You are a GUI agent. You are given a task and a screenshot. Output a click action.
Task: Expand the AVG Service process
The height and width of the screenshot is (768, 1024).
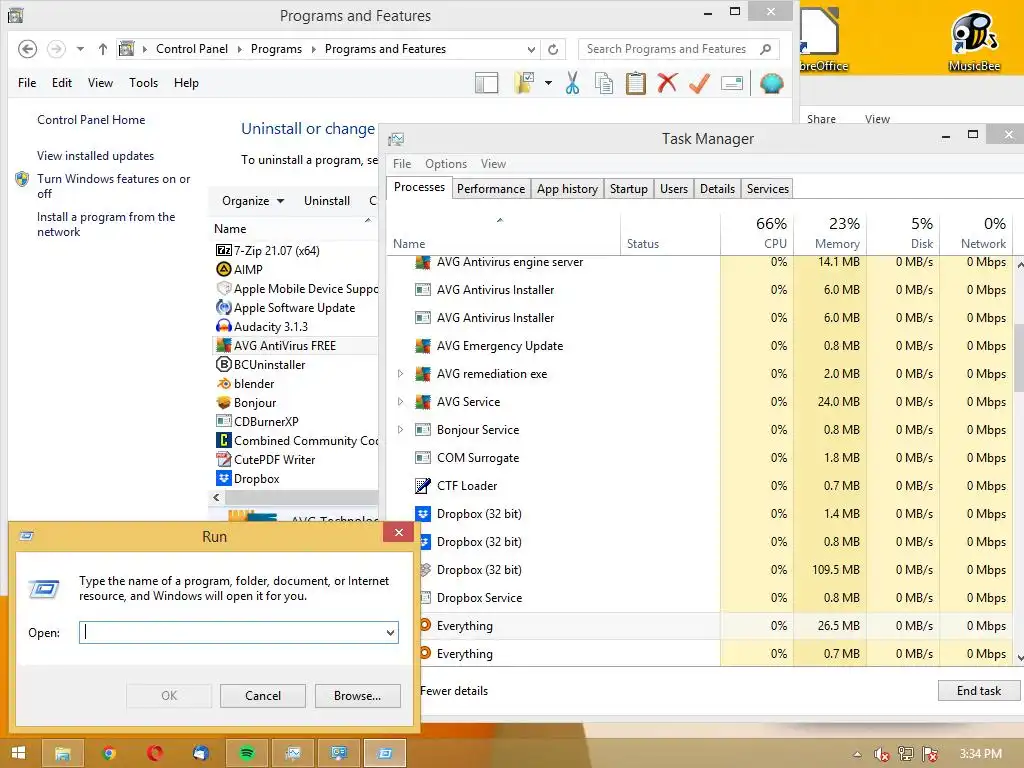coord(400,402)
